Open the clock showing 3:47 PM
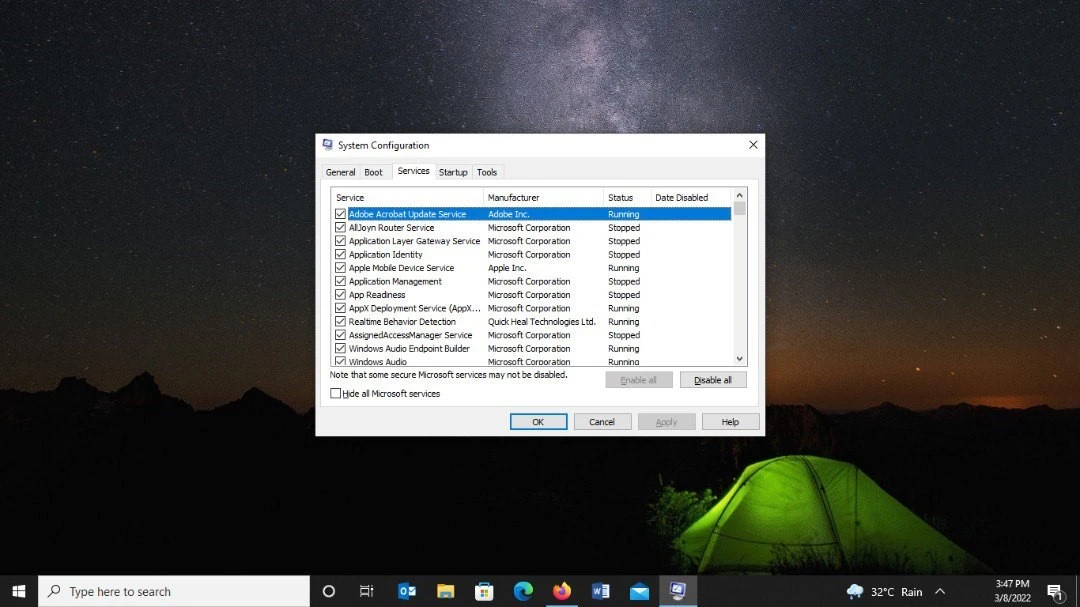The width and height of the screenshot is (1080, 607). point(1012,591)
